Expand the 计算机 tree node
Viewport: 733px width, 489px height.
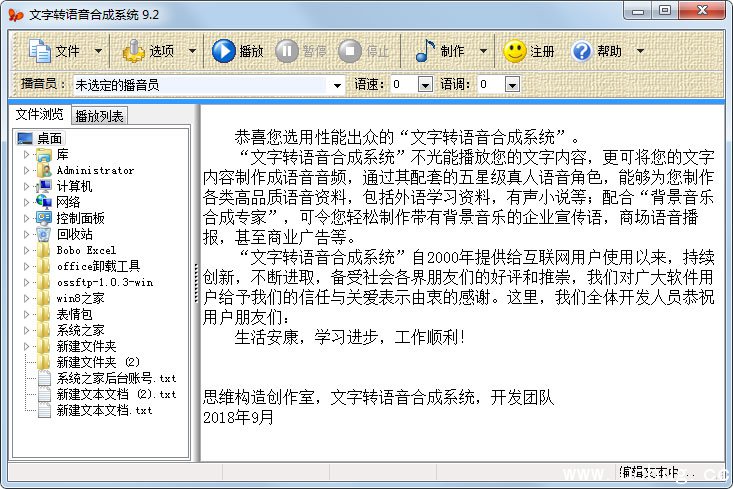click(x=27, y=186)
